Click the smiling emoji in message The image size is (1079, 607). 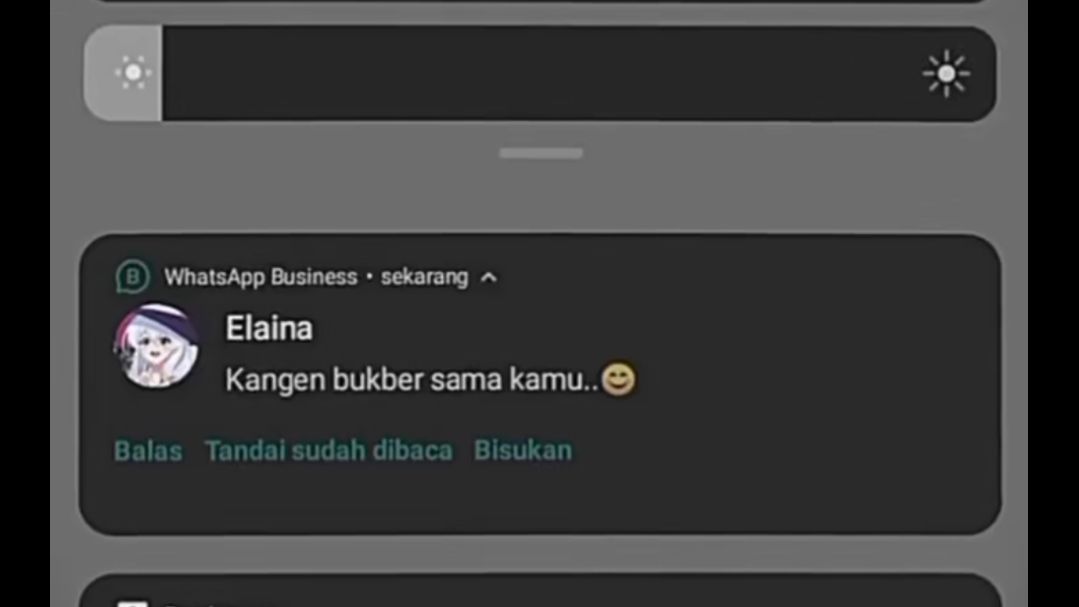coord(619,379)
